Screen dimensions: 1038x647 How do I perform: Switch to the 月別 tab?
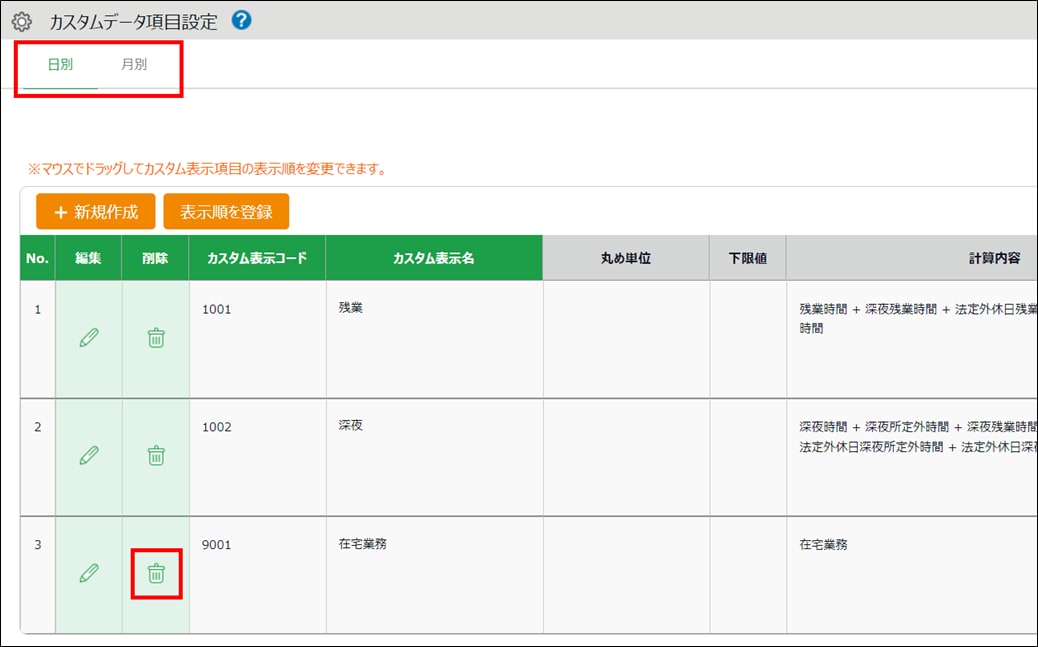[x=134, y=65]
